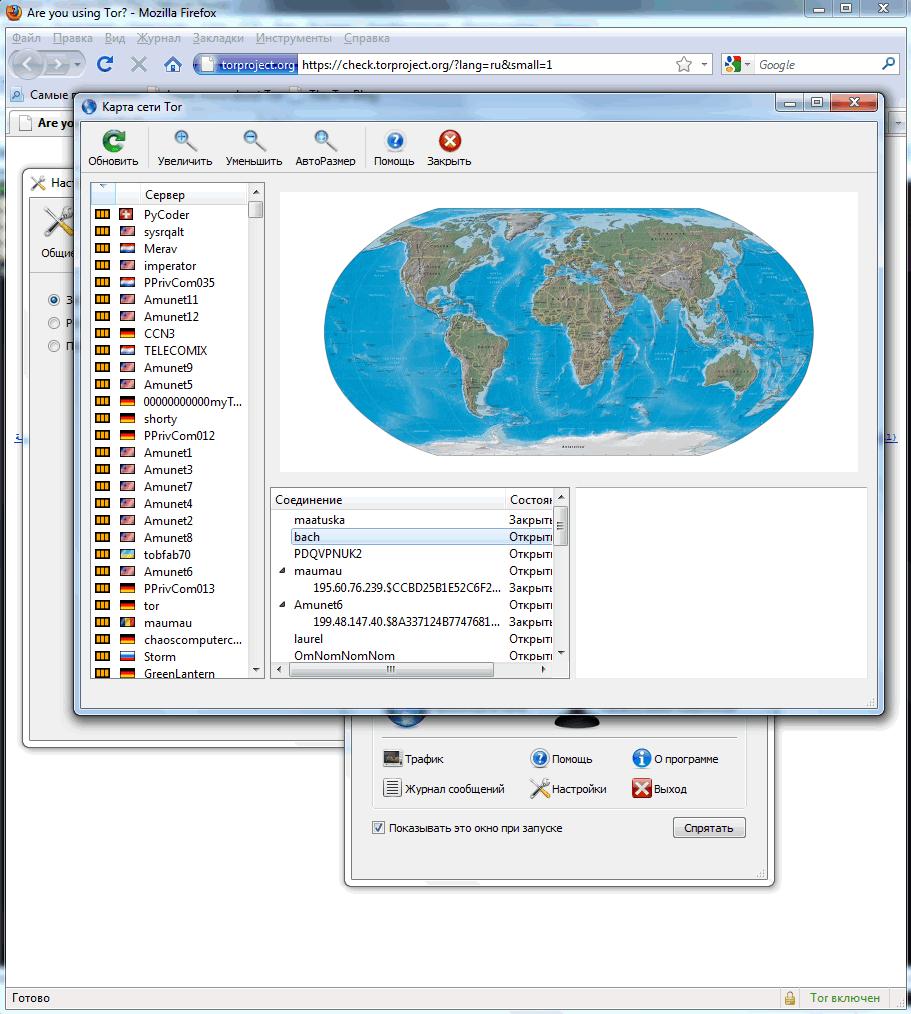Open the back/forward history dropdown

coord(77,64)
